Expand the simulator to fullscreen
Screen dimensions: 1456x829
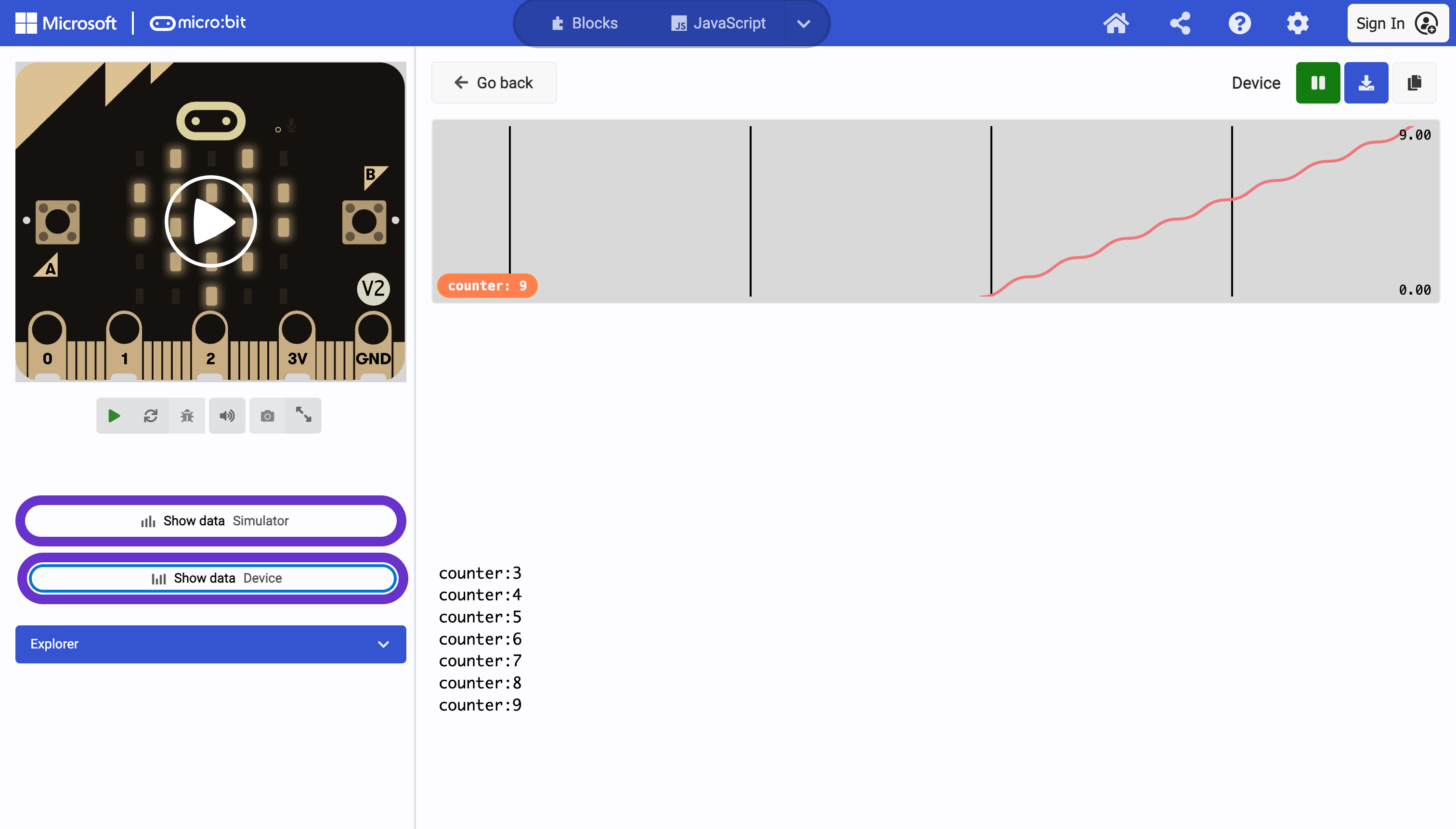[303, 415]
